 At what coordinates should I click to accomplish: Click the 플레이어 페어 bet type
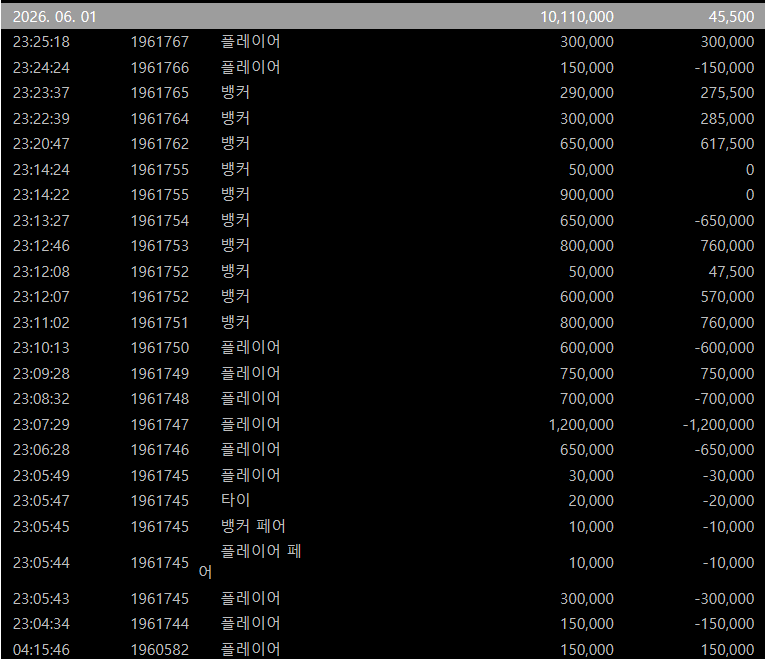click(250, 561)
